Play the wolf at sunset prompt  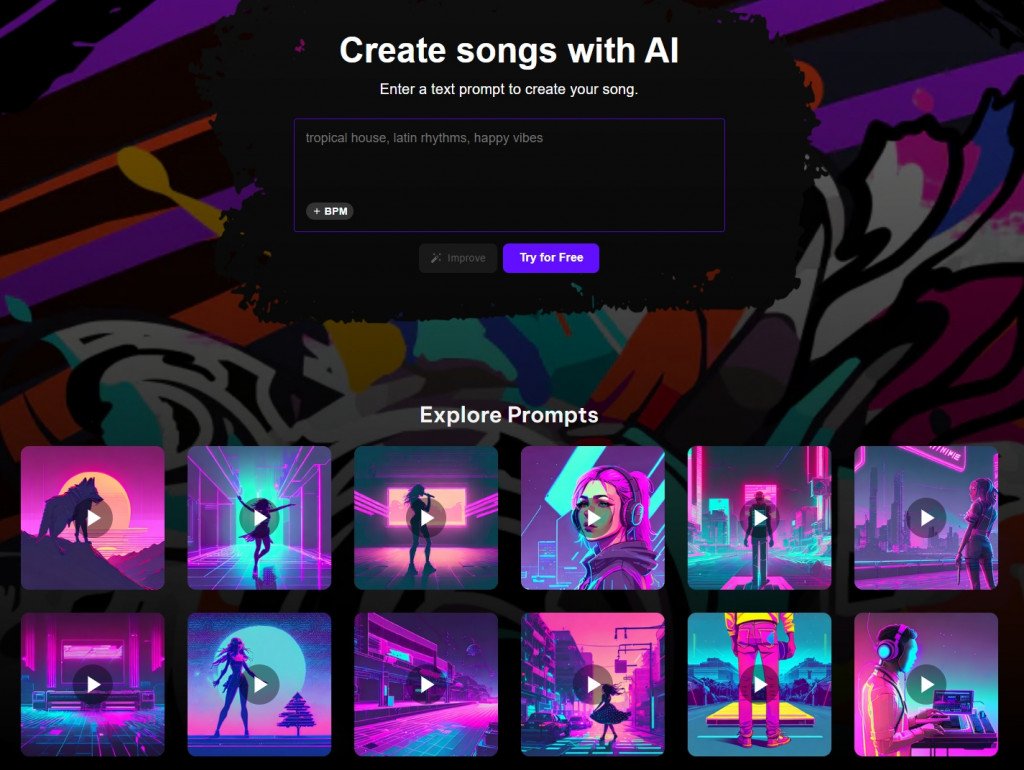93,518
